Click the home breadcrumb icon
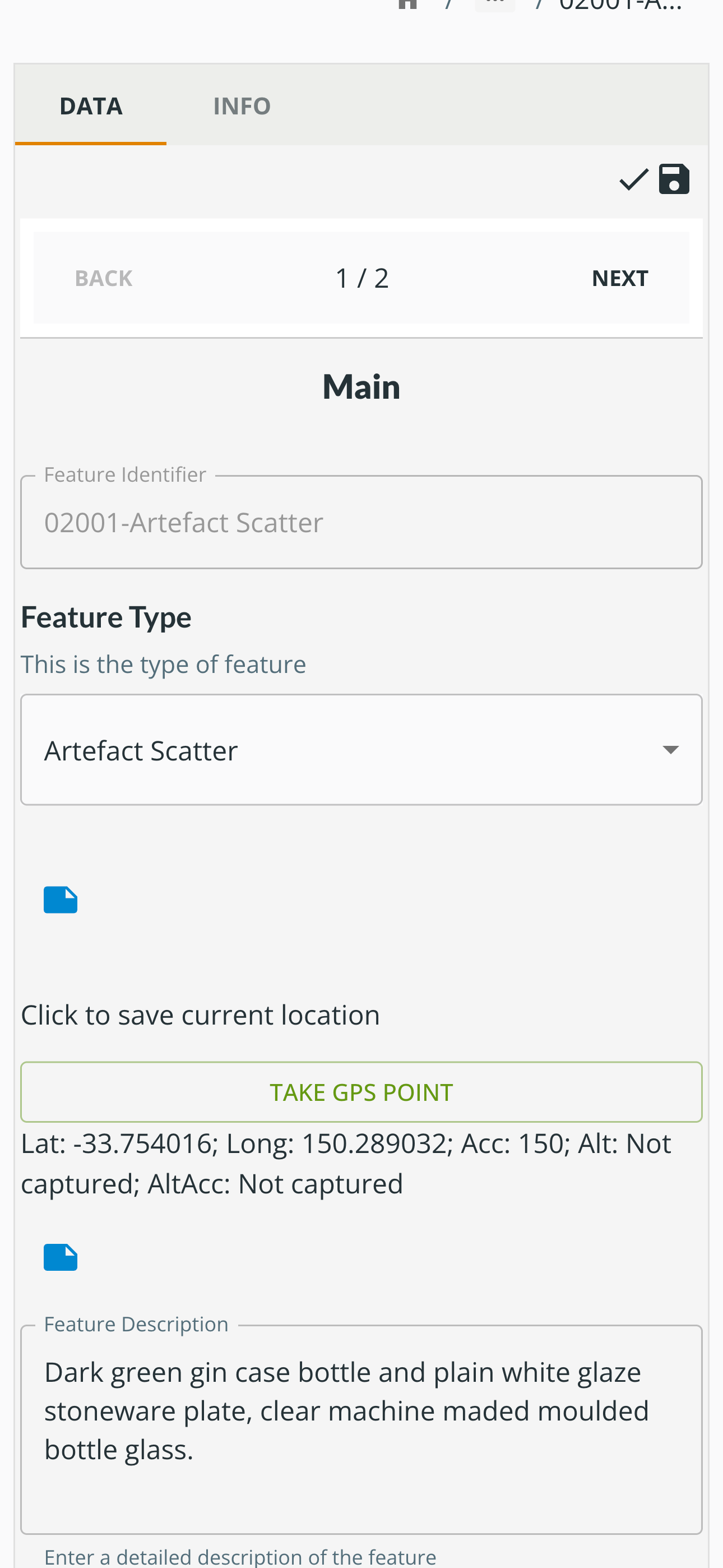 coord(407,4)
